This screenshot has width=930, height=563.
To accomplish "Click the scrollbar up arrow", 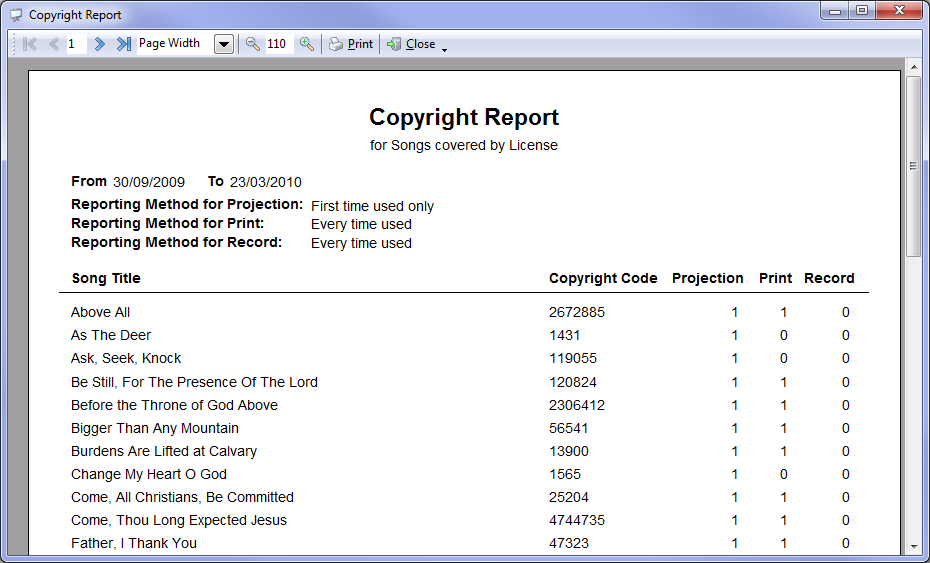I will [913, 65].
